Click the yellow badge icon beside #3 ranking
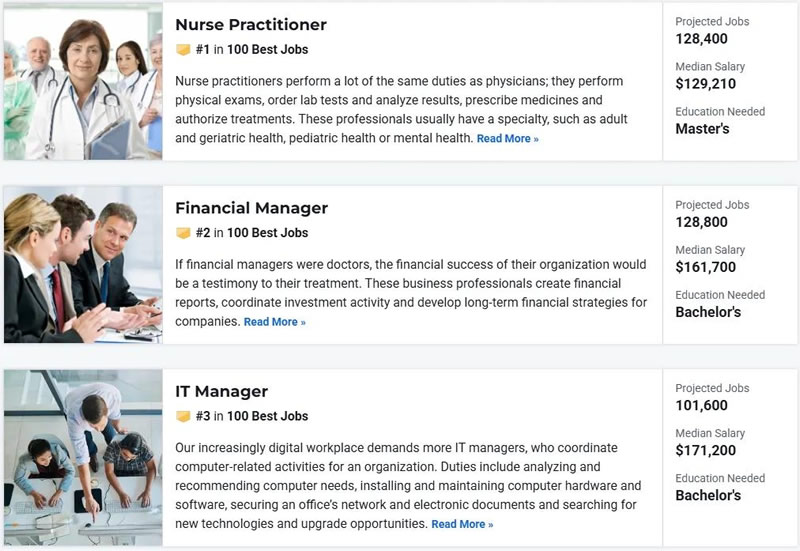Viewport: 800px width, 551px height. point(183,416)
